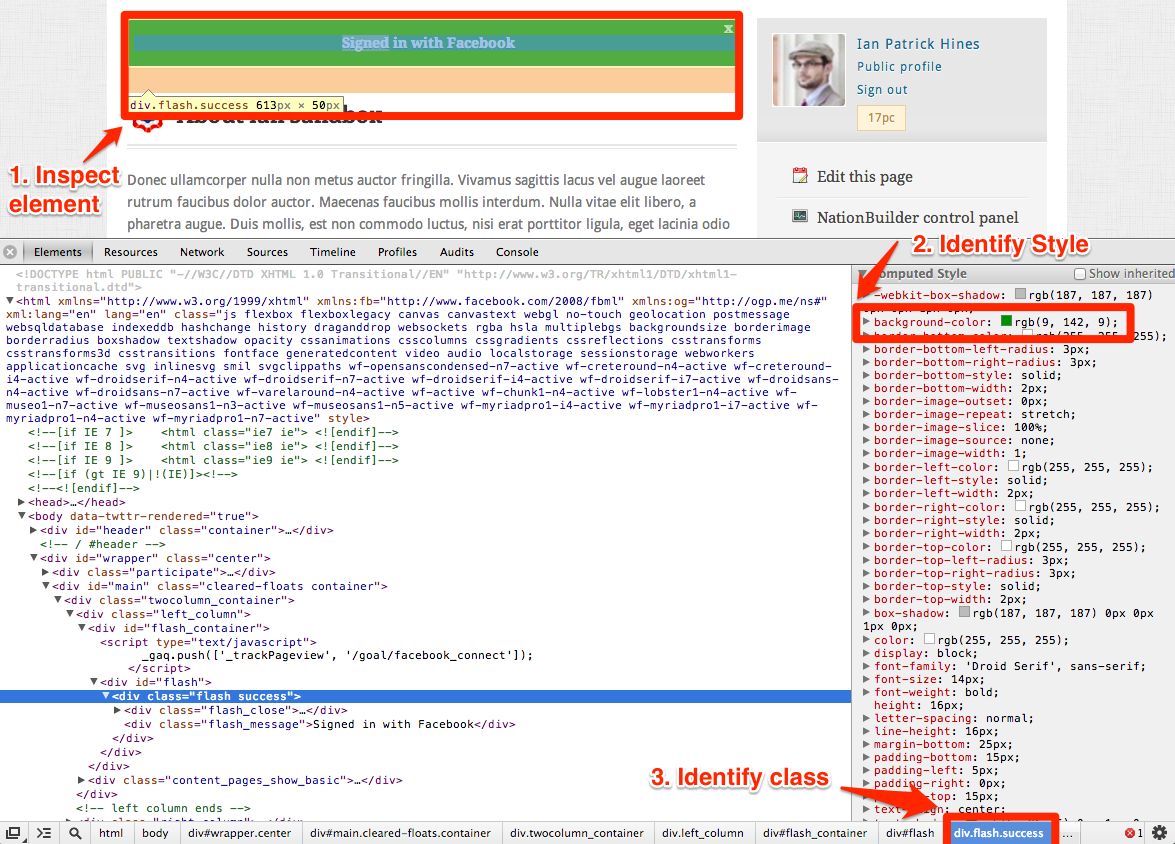
Task: Collapse the body node in DOM tree
Action: point(22,516)
